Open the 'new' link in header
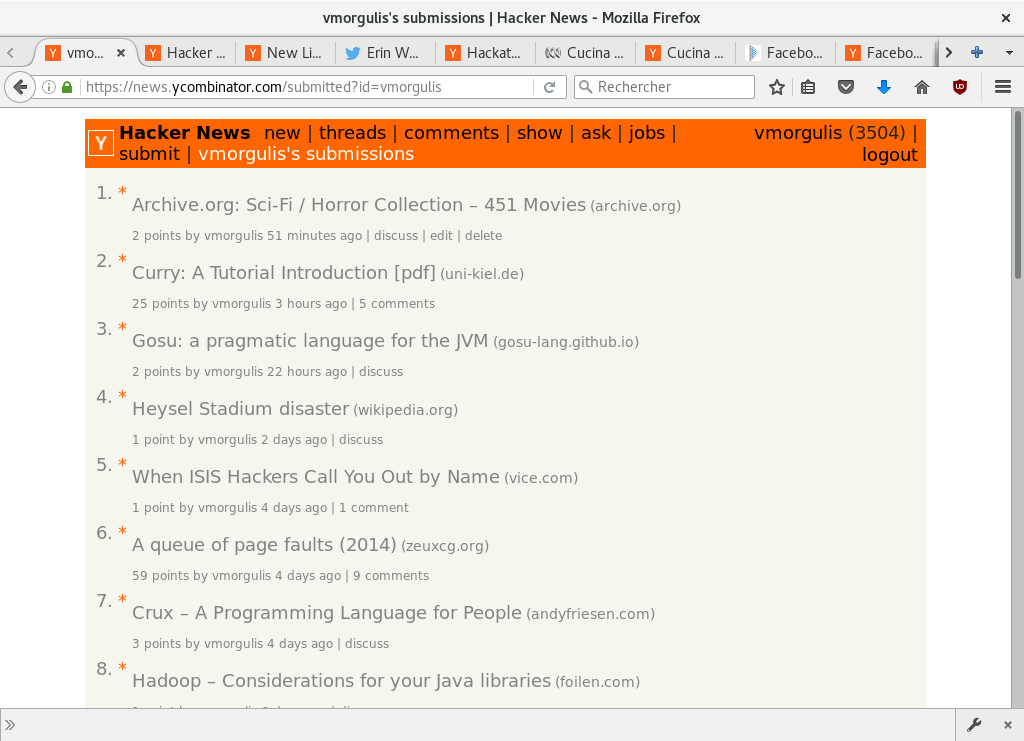This screenshot has width=1024, height=741. (x=282, y=133)
